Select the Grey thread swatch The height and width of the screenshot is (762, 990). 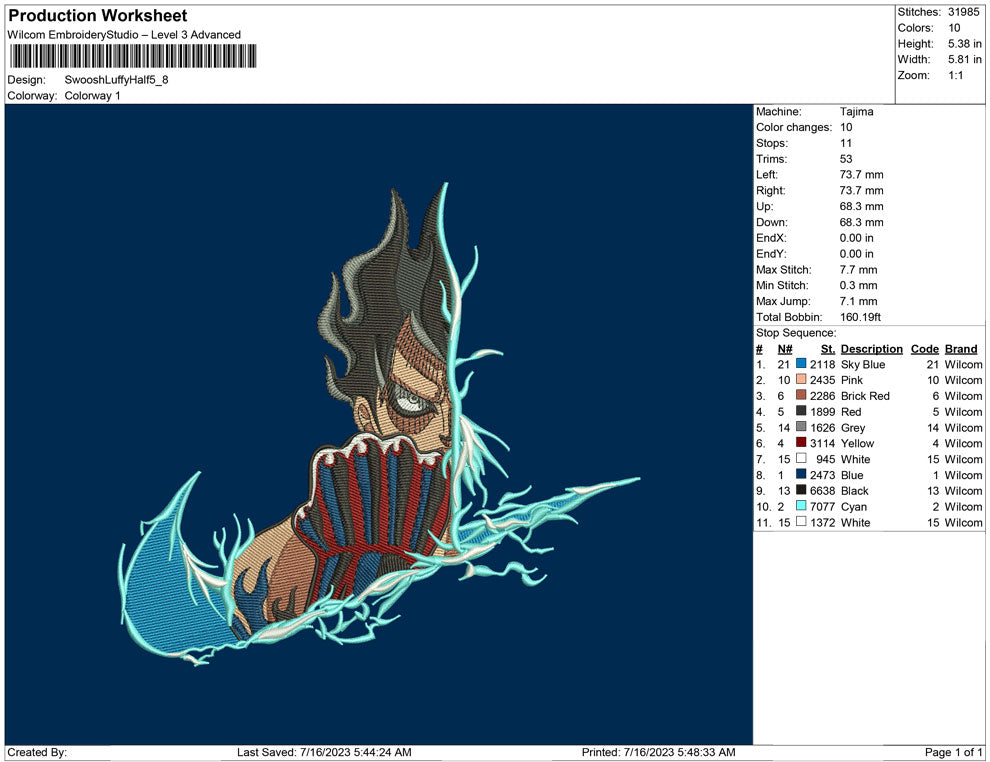(801, 427)
